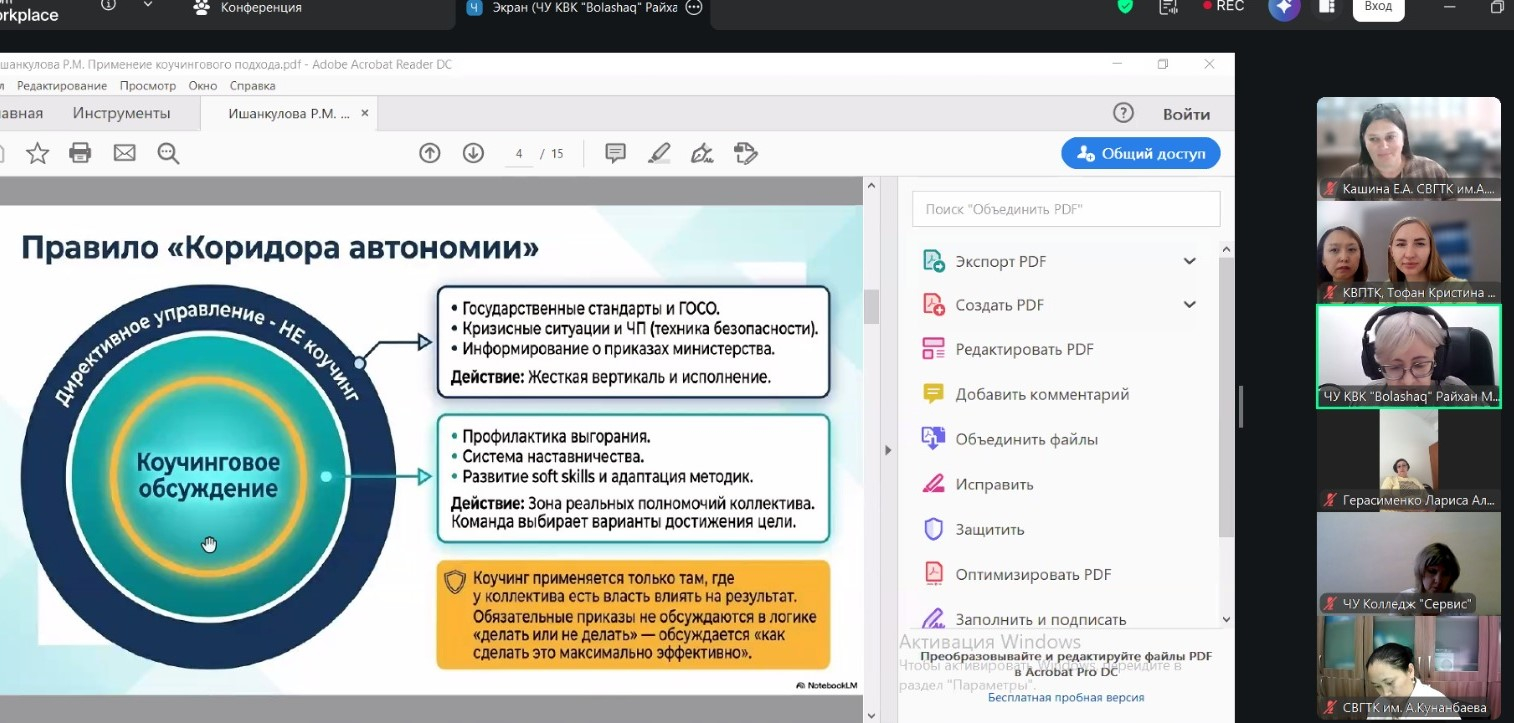
Task: Open the meeting notes icon near REC
Action: [x=1168, y=7]
